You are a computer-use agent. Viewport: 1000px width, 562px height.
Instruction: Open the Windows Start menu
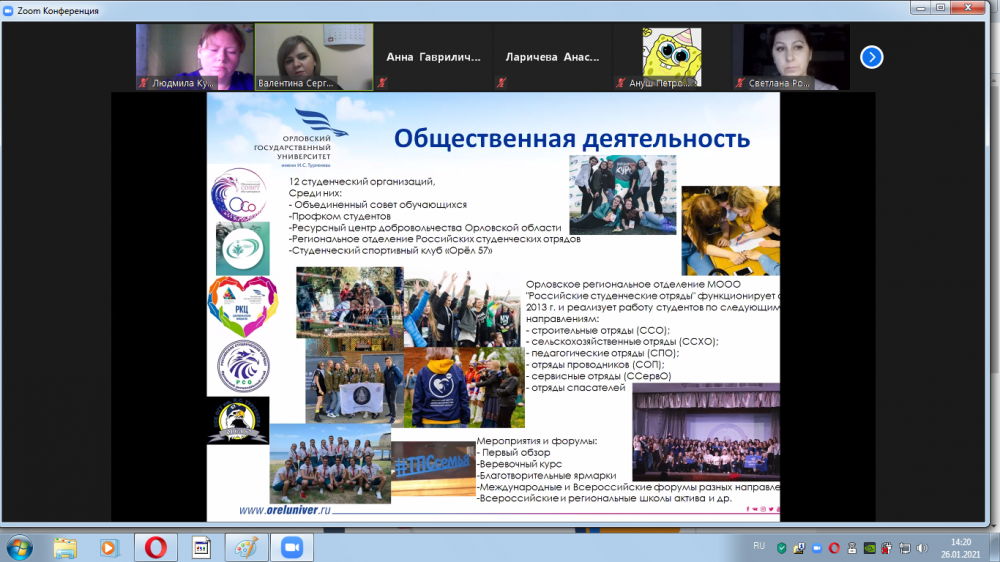[19, 548]
